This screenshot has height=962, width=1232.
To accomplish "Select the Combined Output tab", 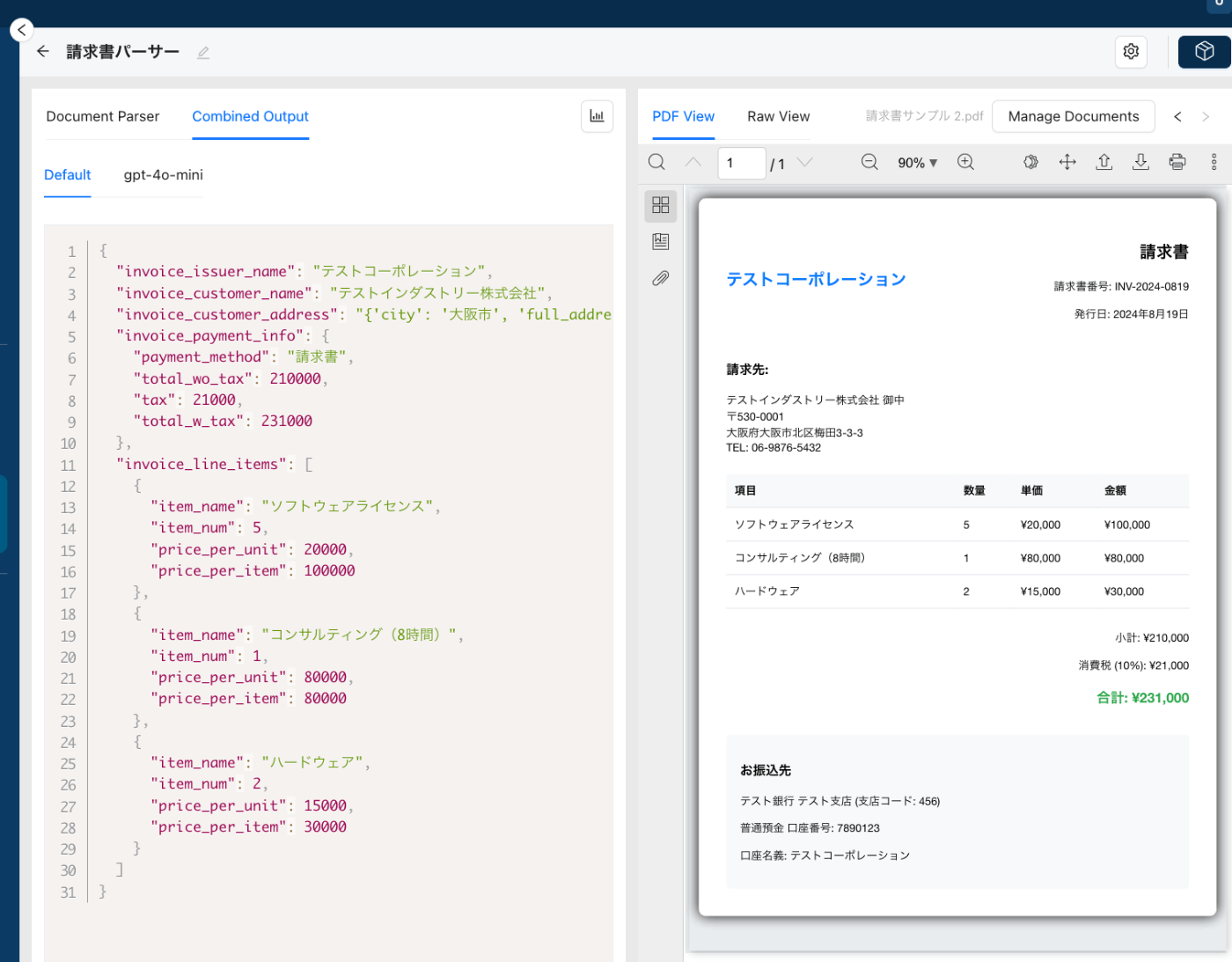I will click(x=251, y=116).
